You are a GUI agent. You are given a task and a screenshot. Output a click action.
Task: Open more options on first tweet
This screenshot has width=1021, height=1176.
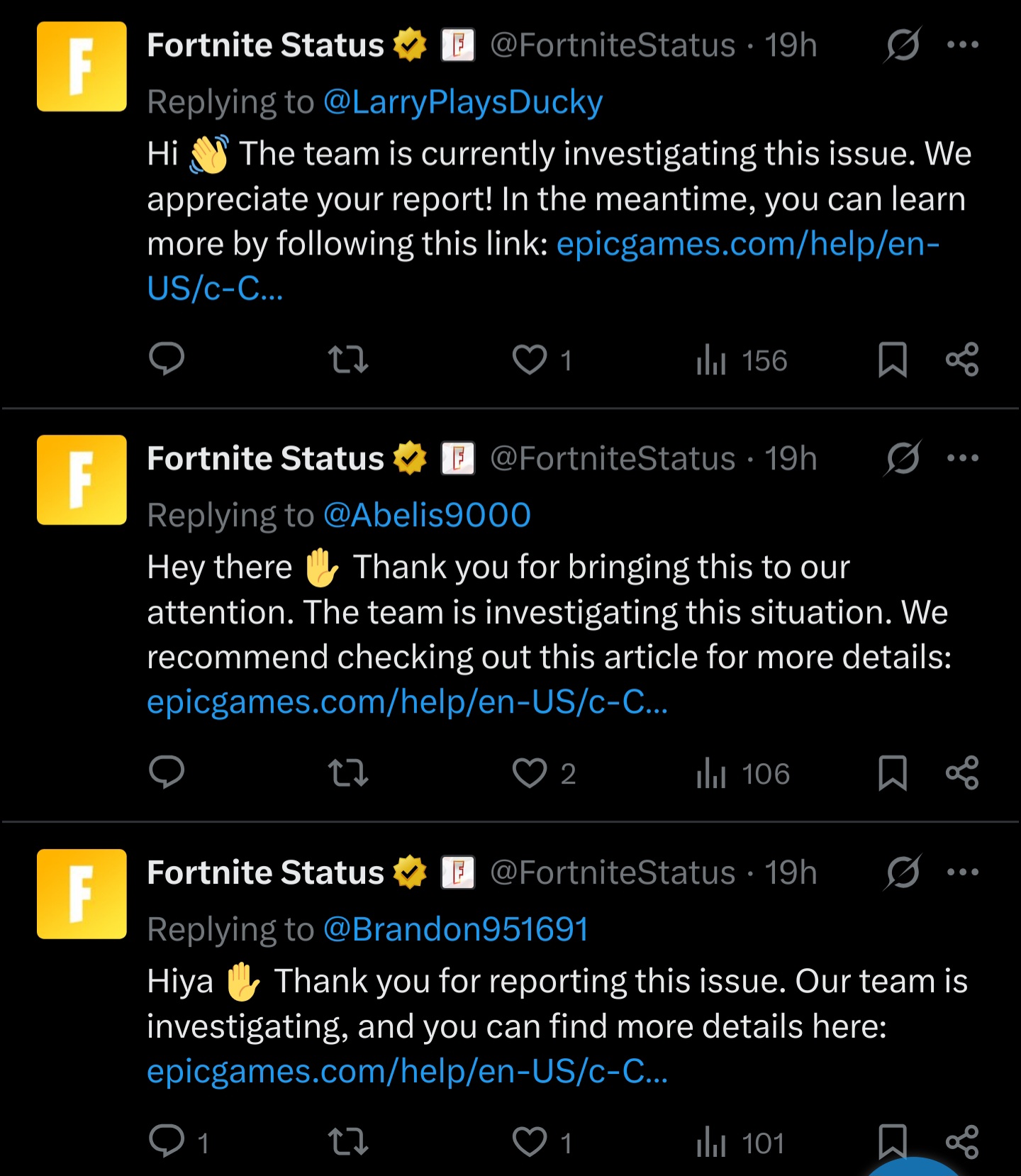pos(963,44)
